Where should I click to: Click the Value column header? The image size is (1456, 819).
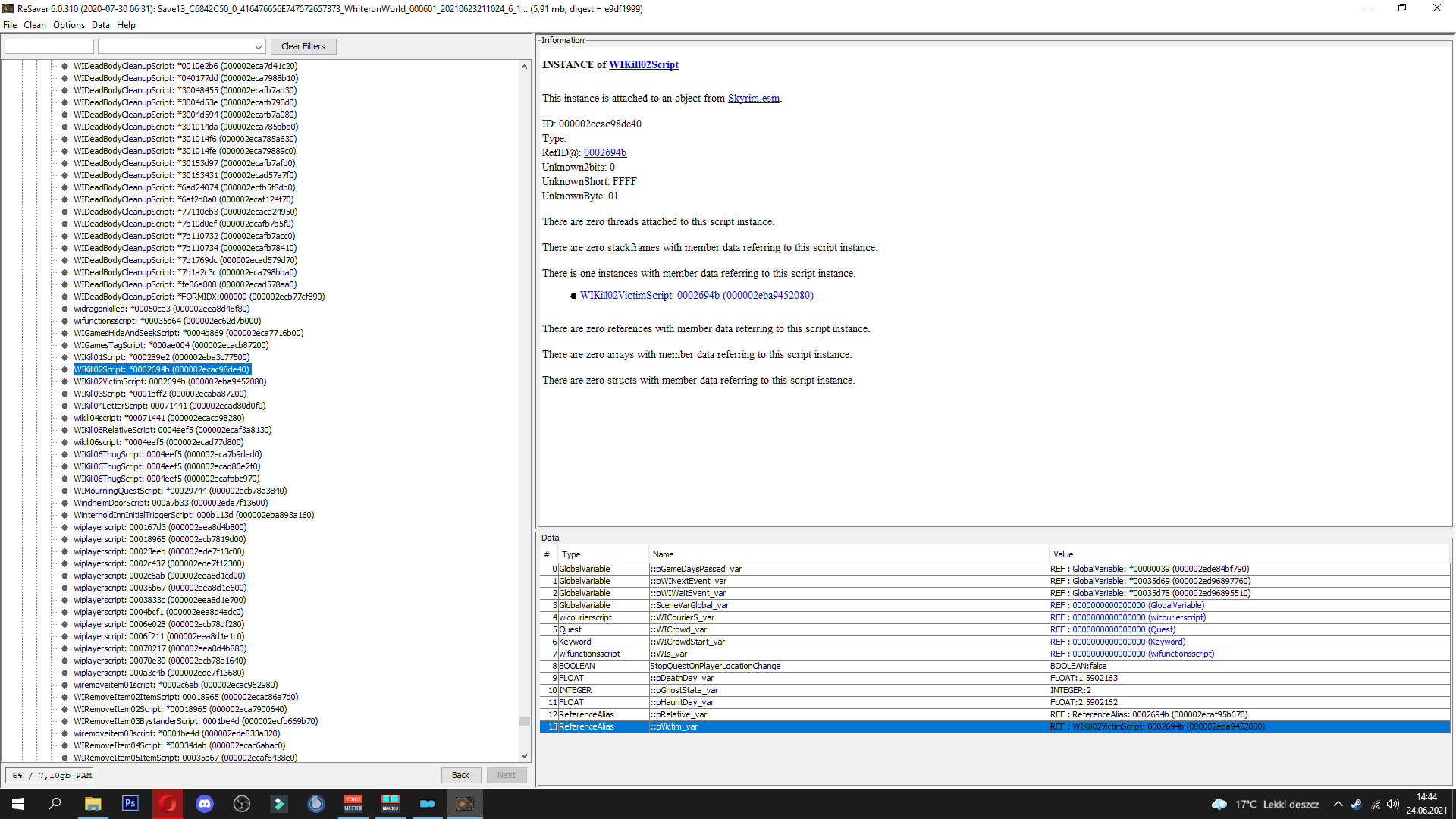1250,554
